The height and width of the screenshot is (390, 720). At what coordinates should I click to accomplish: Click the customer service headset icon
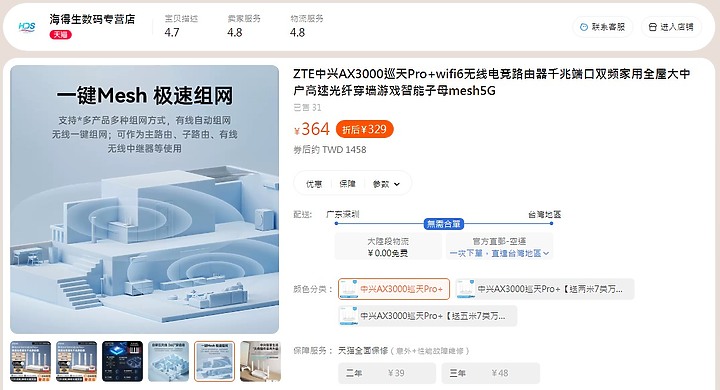[x=584, y=27]
